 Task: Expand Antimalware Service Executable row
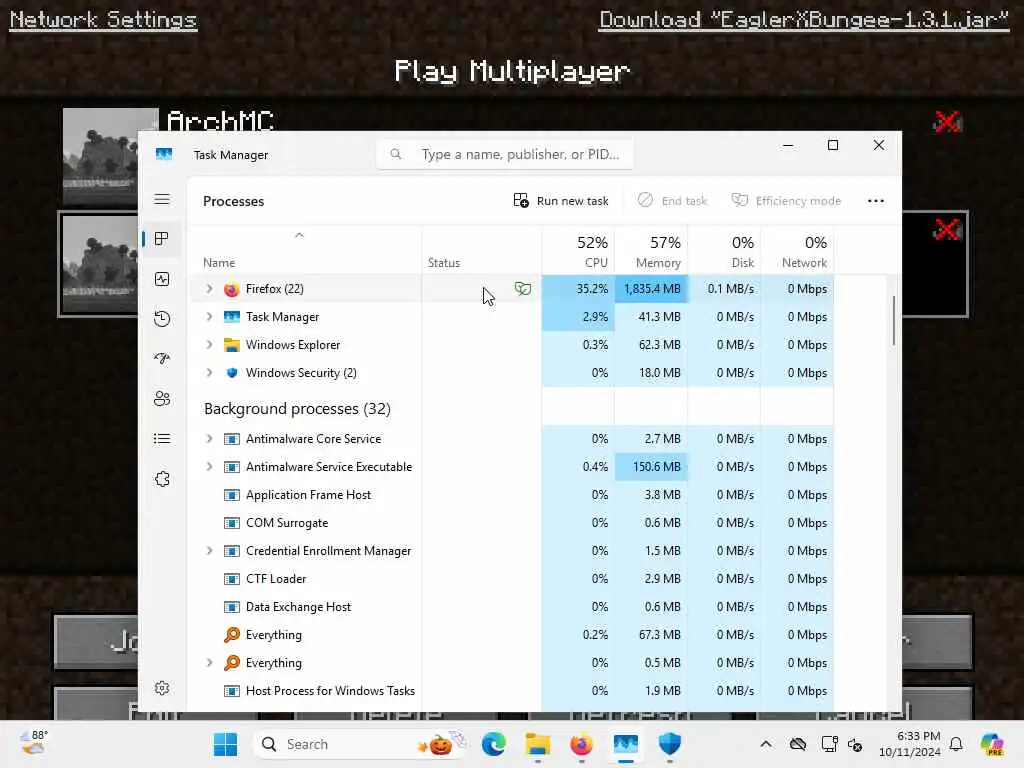coord(209,466)
